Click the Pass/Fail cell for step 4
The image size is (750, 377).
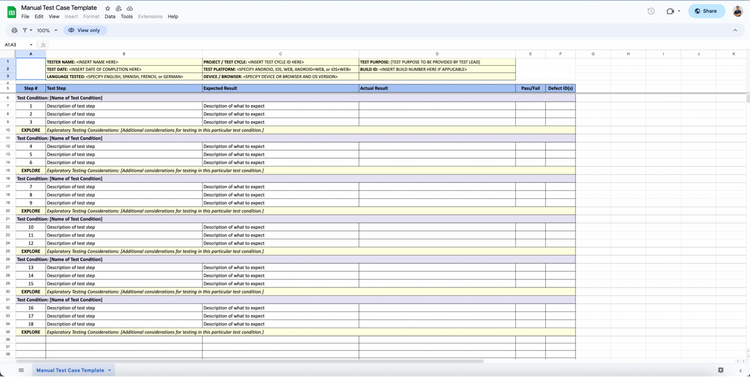530,146
